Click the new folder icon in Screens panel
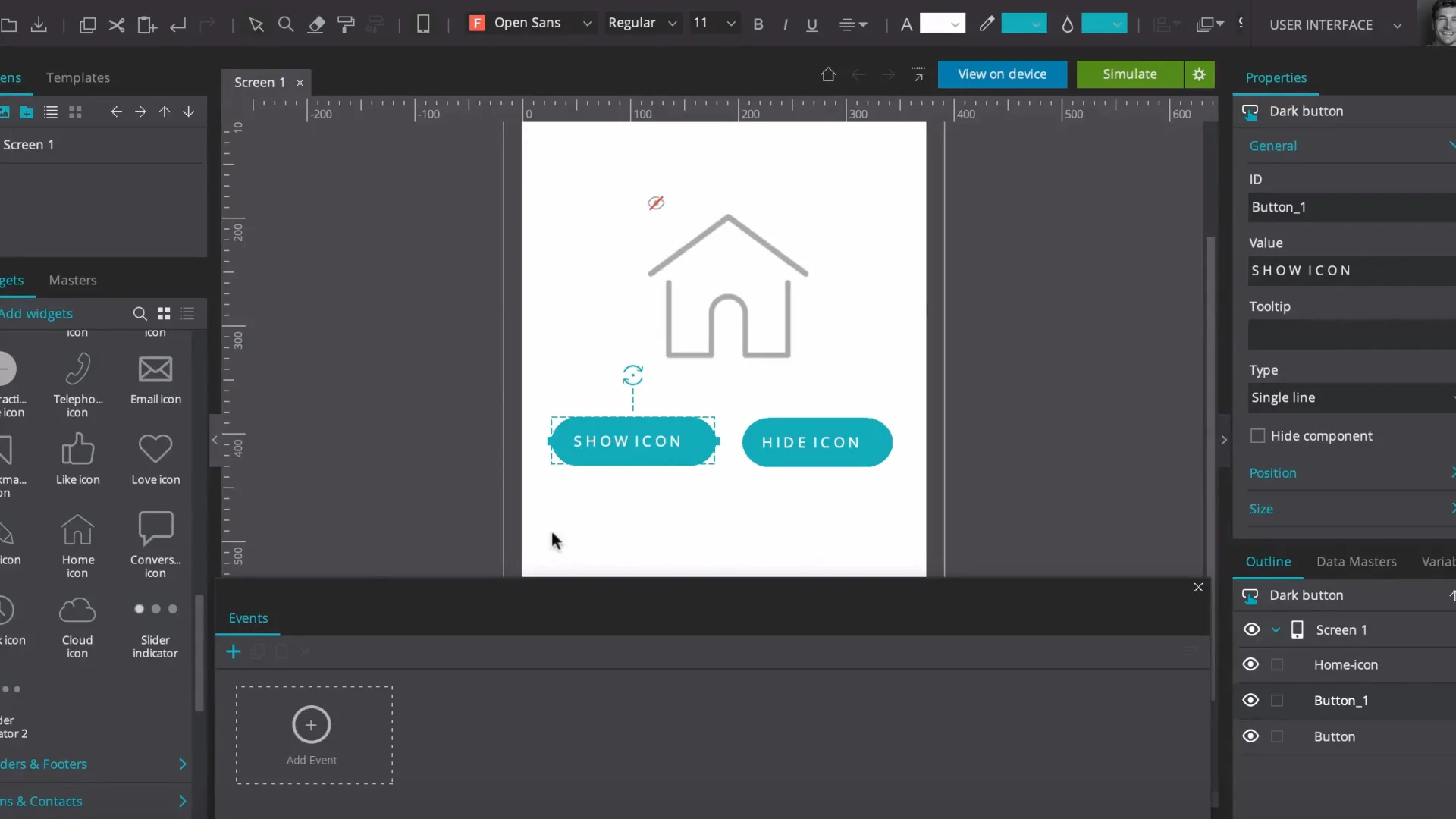Screen dimensions: 1456x819 point(27,112)
